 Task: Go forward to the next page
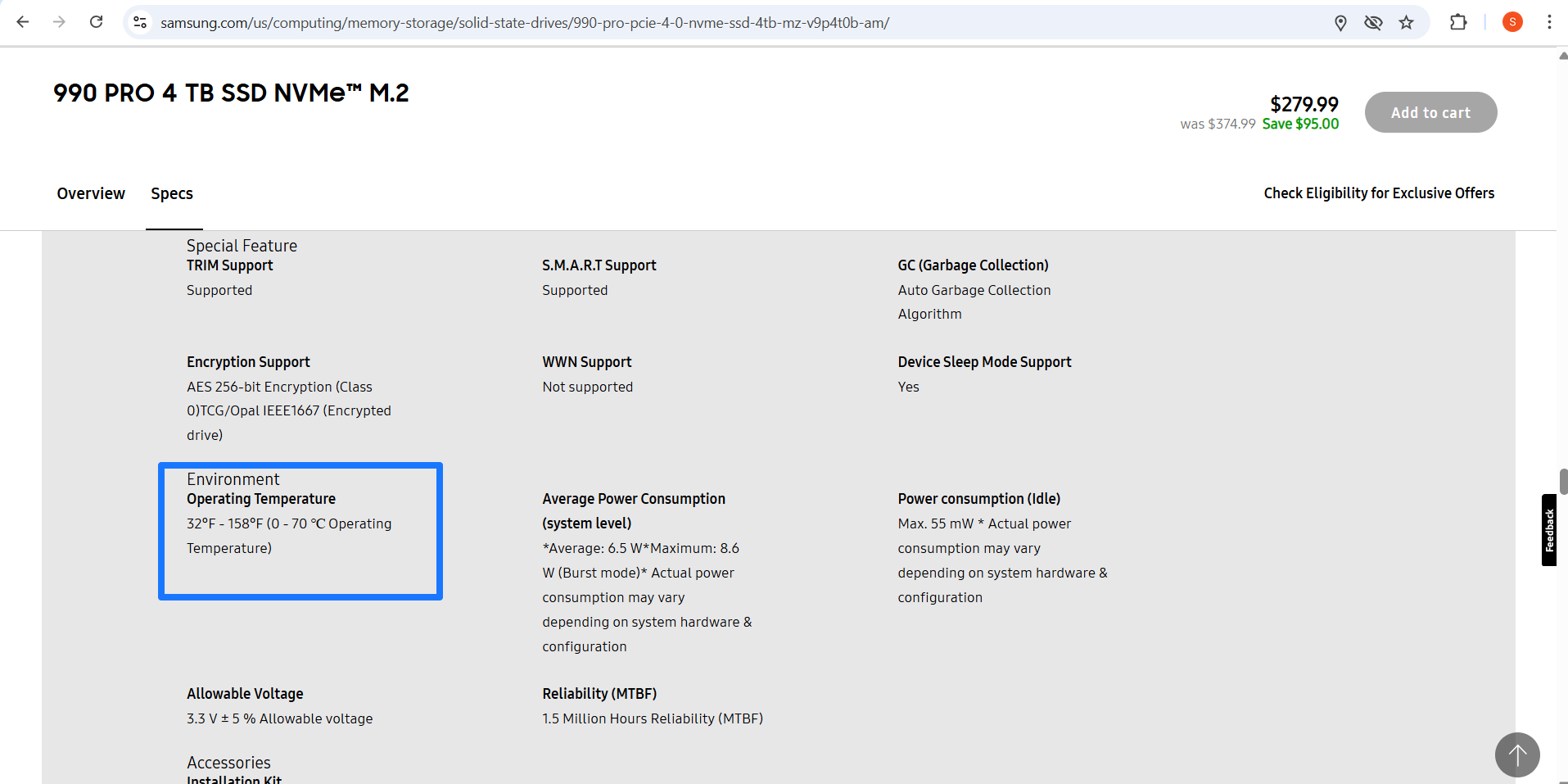tap(59, 22)
